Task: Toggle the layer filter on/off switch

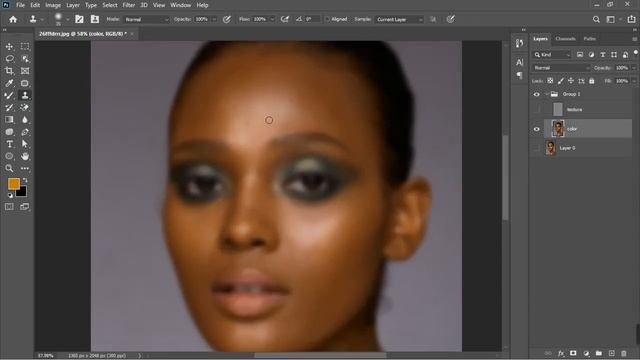Action: pyautogui.click(x=636, y=53)
